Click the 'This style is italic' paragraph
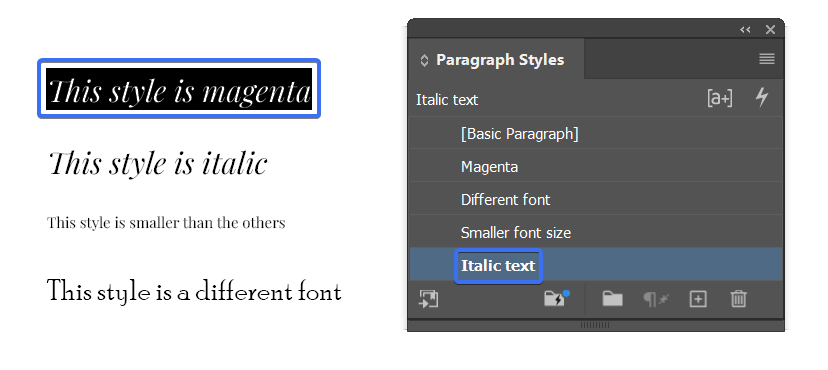828x370 pixels. tap(158, 163)
